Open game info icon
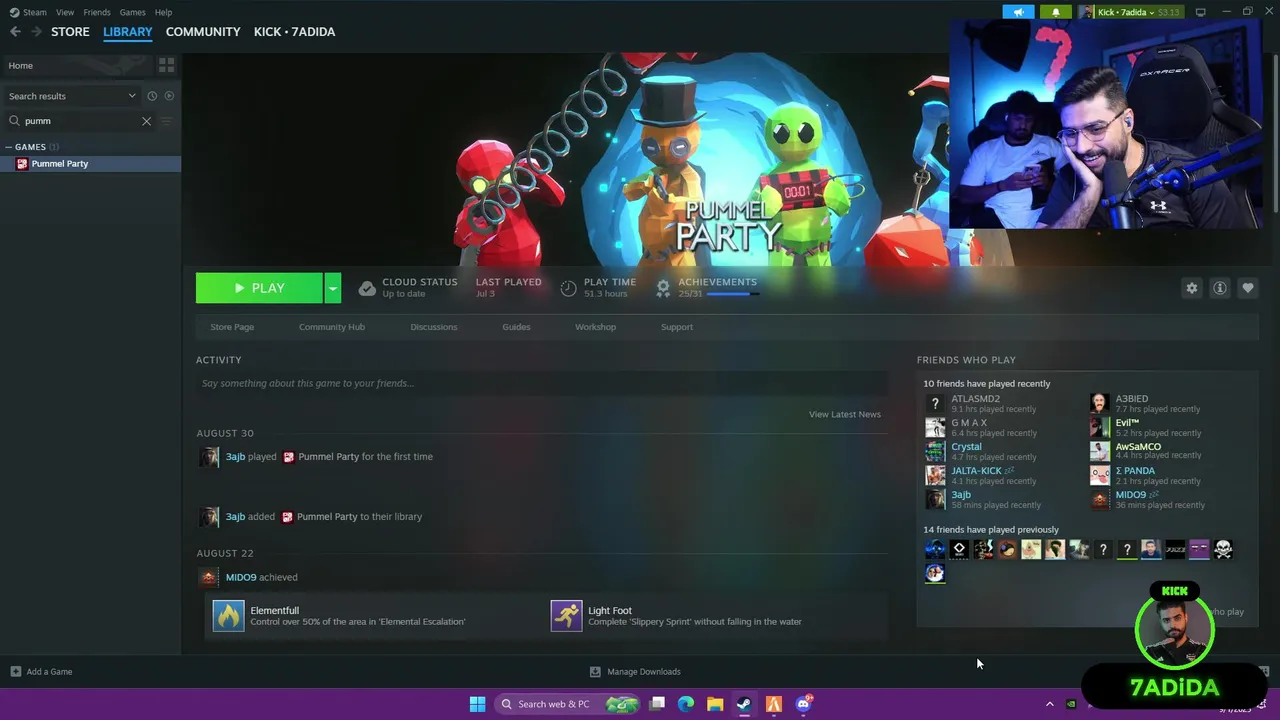Image resolution: width=1280 pixels, height=720 pixels. [1219, 288]
